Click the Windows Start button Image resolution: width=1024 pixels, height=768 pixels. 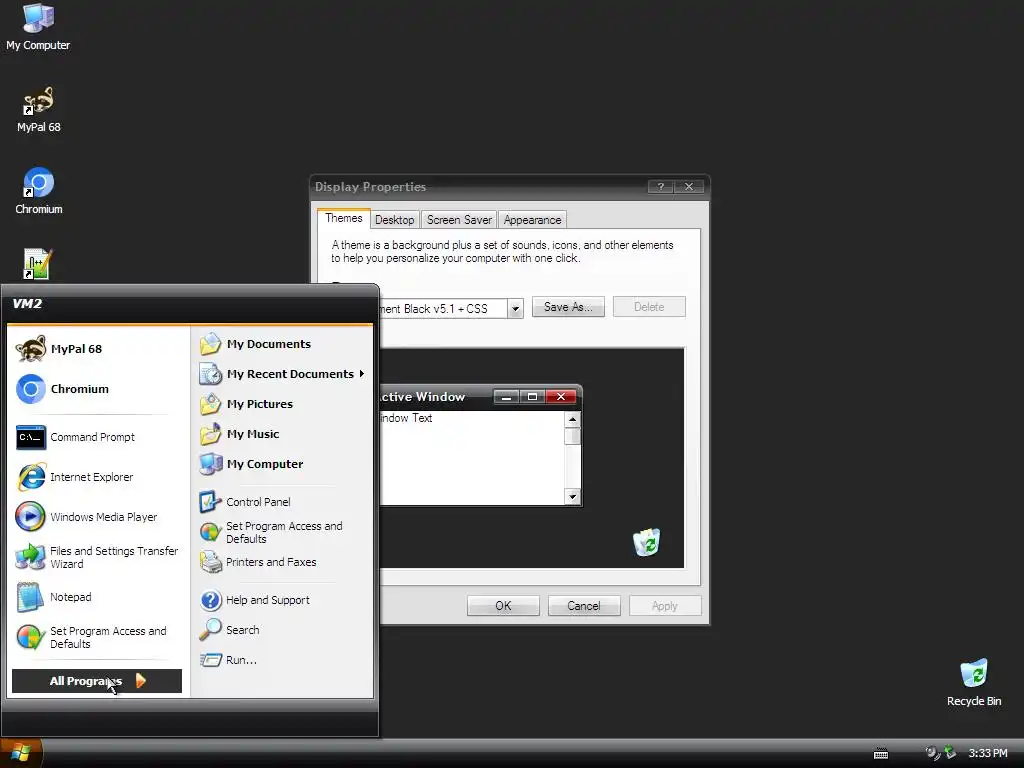tap(21, 753)
